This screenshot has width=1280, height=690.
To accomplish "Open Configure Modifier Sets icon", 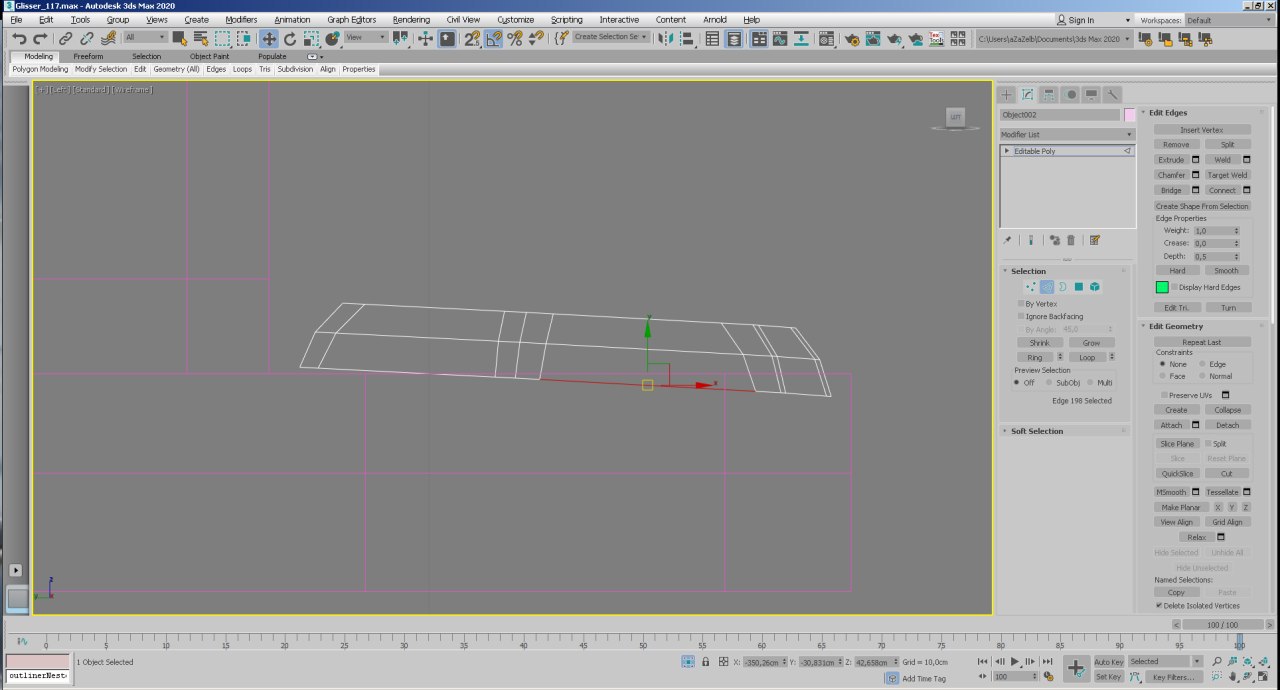I will tap(1095, 240).
